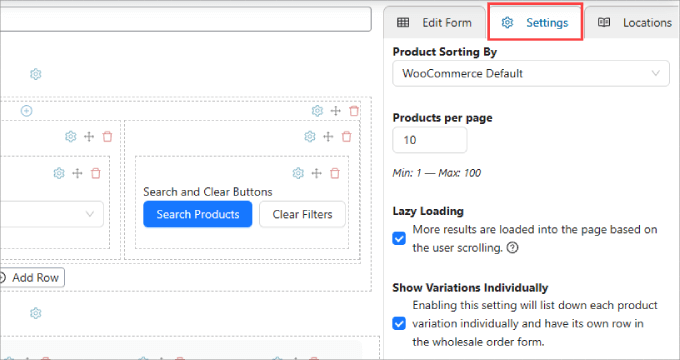The width and height of the screenshot is (680, 360).
Task: Click the 'Lazy Loading' heading
Action: [x=428, y=211]
